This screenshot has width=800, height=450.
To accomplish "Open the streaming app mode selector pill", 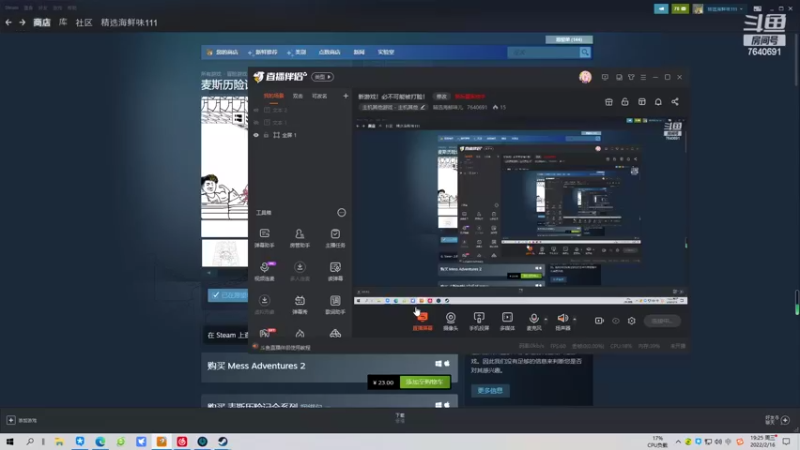I will (x=322, y=77).
